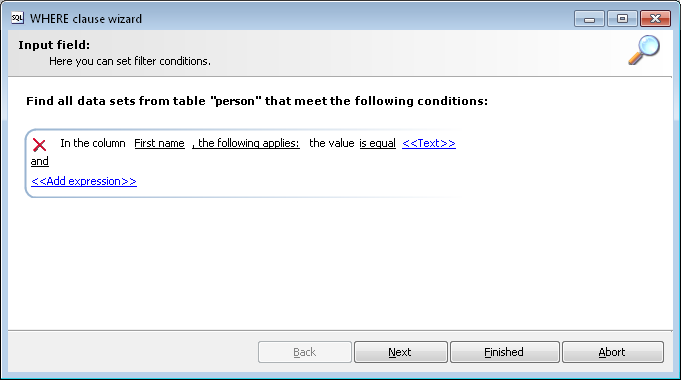
Task: Maximize the WHERE clause wizard window
Action: tap(622, 19)
